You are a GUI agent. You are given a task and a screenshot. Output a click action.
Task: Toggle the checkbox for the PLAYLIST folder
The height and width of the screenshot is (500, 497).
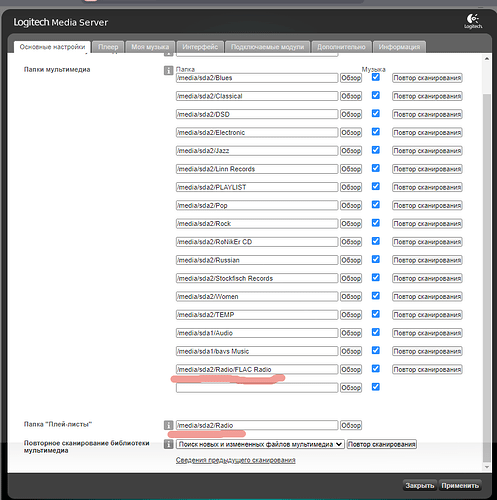[x=376, y=186]
